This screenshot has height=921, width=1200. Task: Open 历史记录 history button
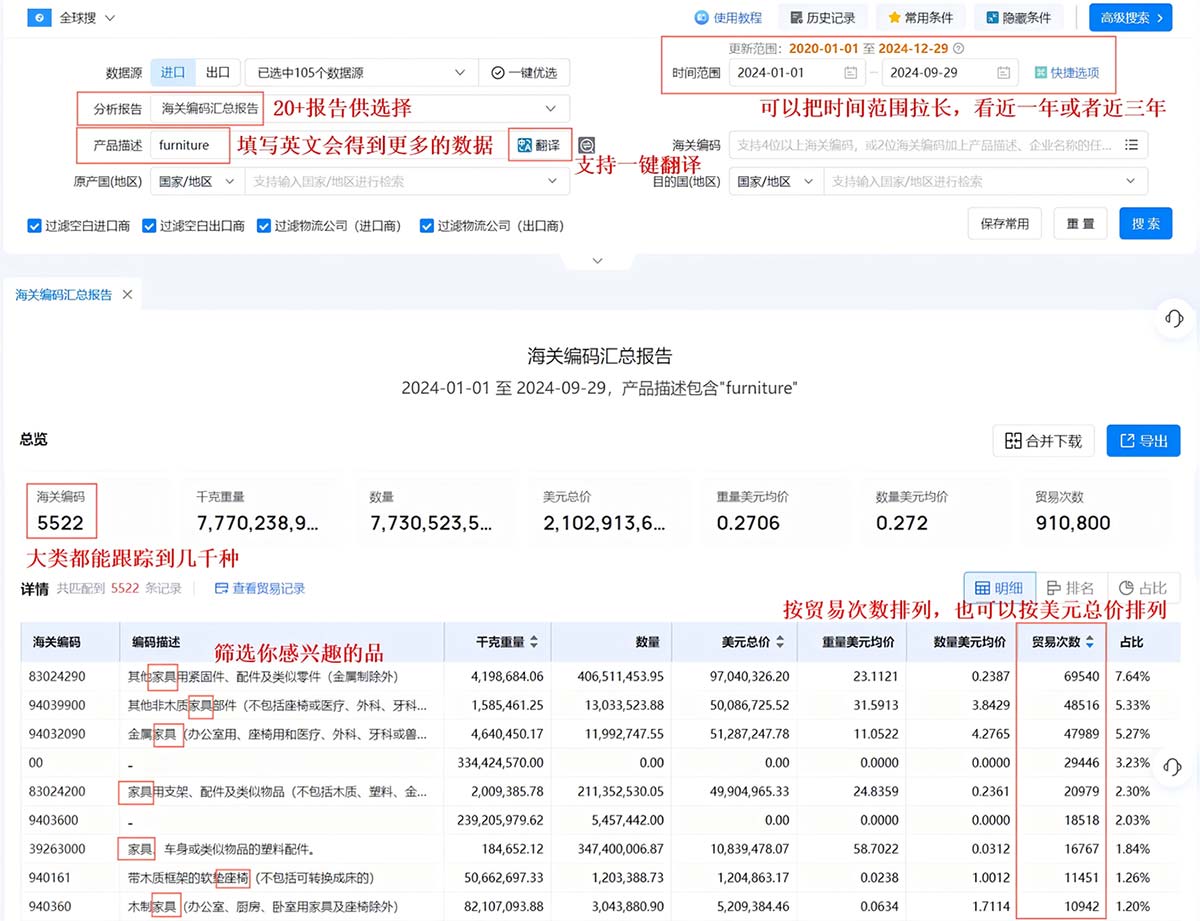point(822,18)
